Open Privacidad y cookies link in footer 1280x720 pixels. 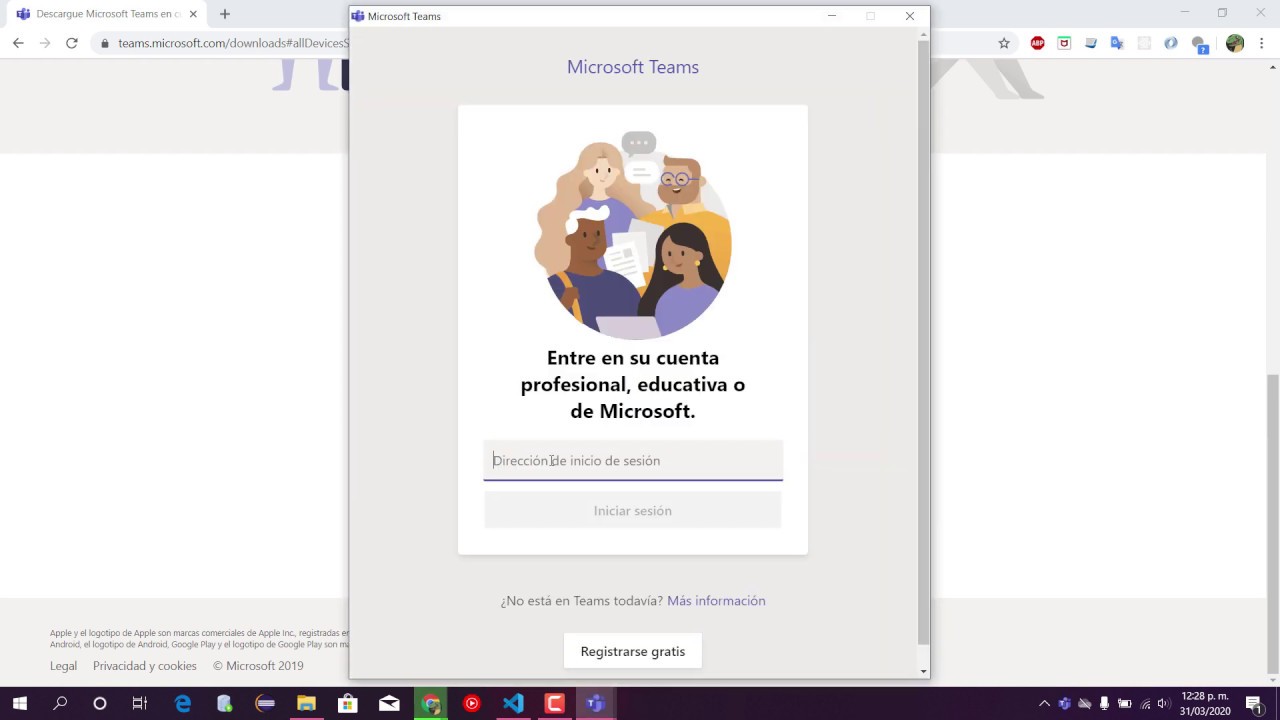[145, 666]
